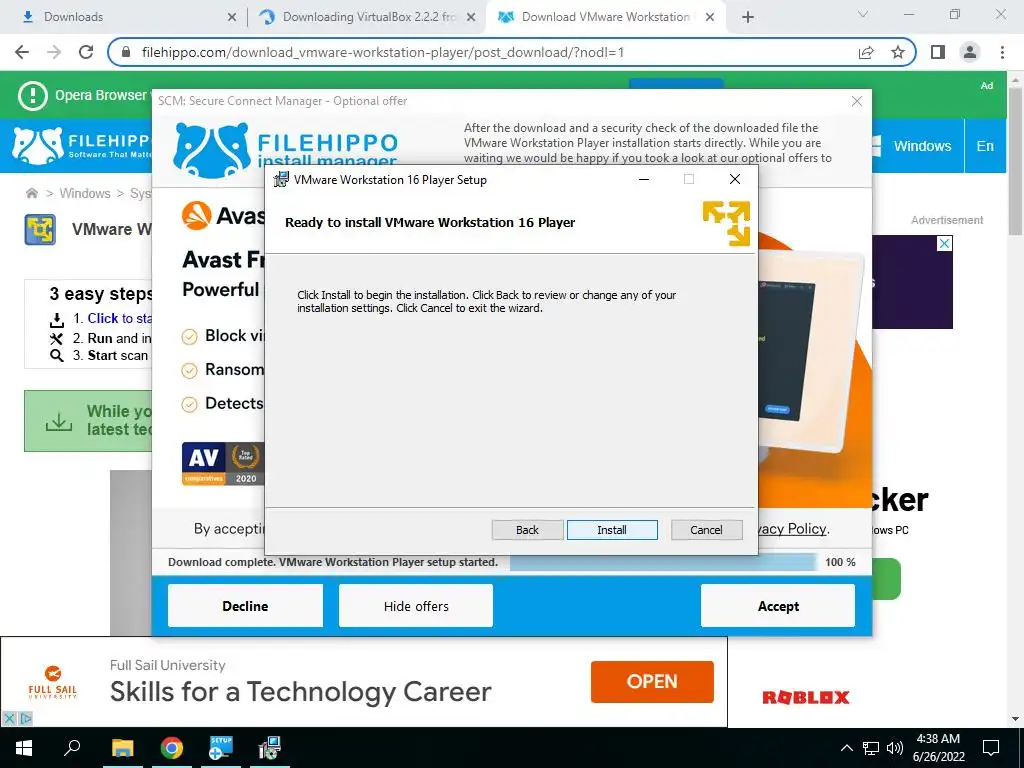This screenshot has height=768, width=1024.
Task: Click Hide offers in FileHippo manager
Action: (416, 606)
